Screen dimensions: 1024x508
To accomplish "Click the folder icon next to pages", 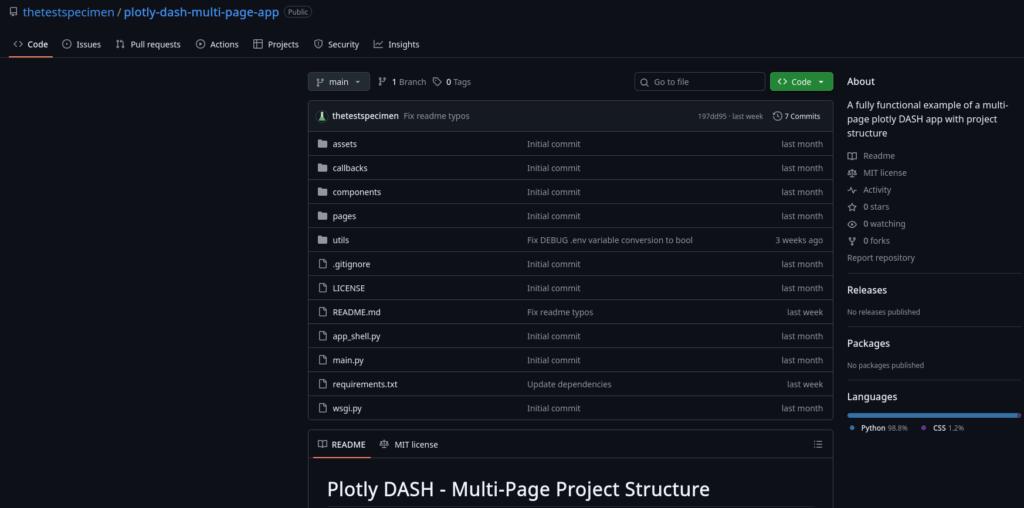I will tap(322, 216).
